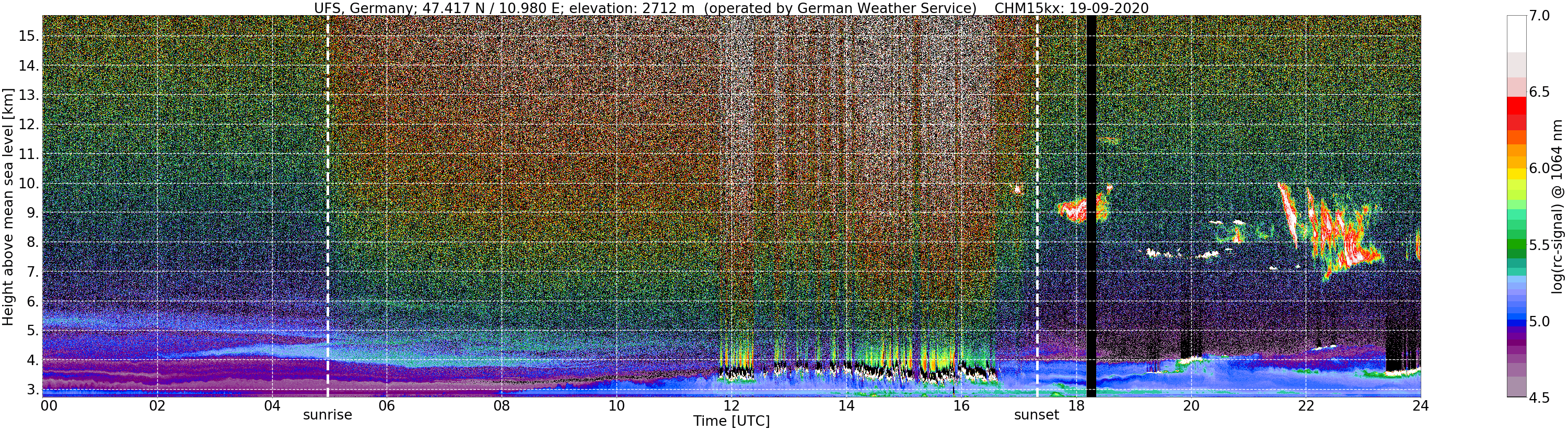Click the colorbar '5.0' tick value
1568x431 pixels.
(x=1539, y=321)
